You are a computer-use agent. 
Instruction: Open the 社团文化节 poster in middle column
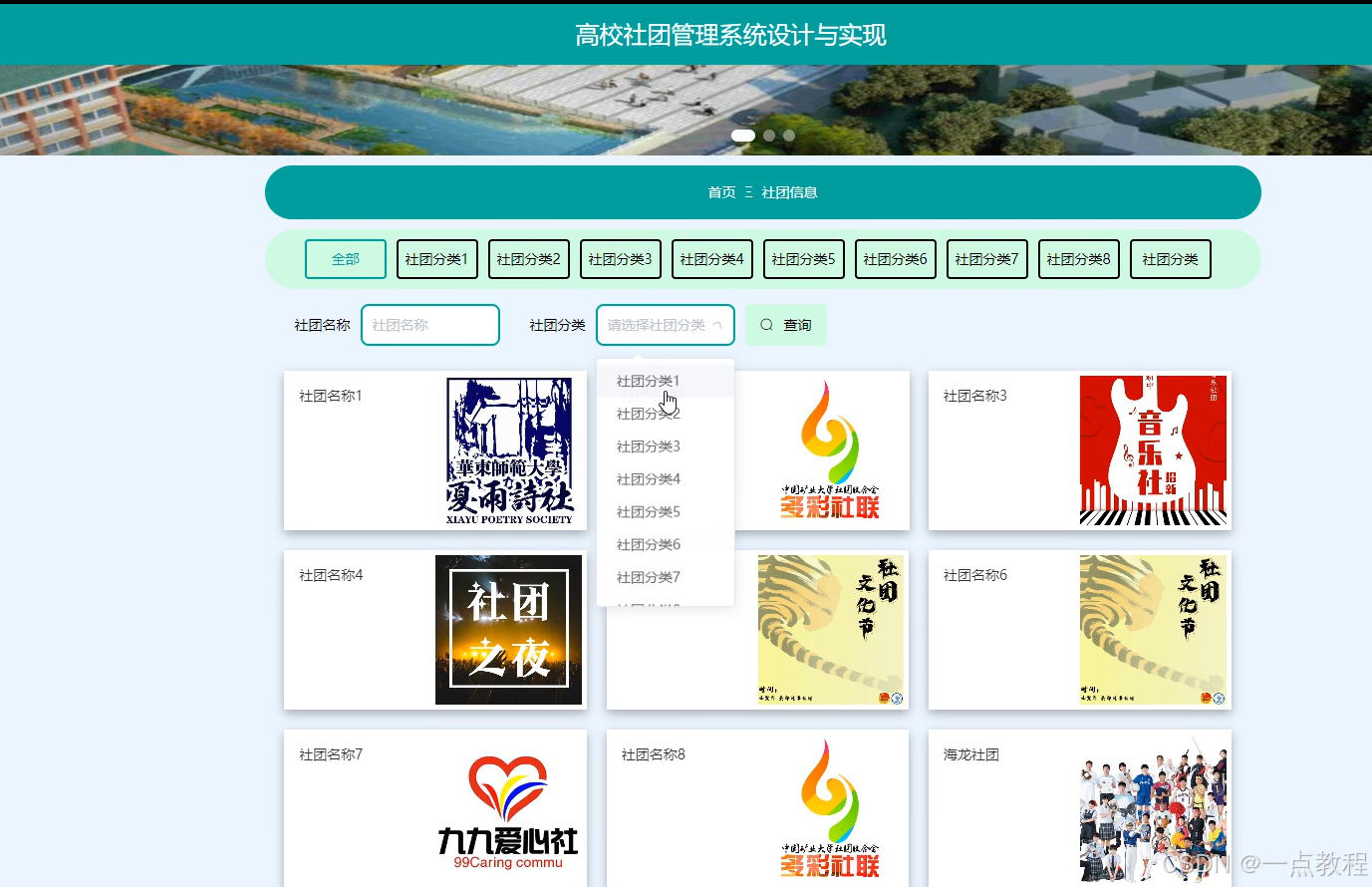(x=831, y=630)
